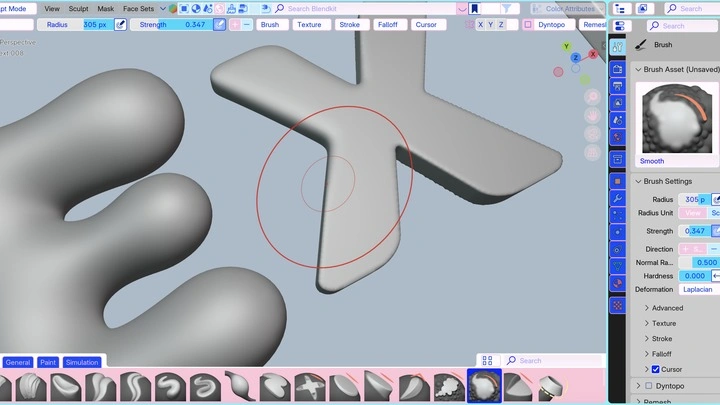Viewport: 720px width, 405px height.
Task: Select the bubbly cloud brush left of Smooth
Action: click(449, 386)
